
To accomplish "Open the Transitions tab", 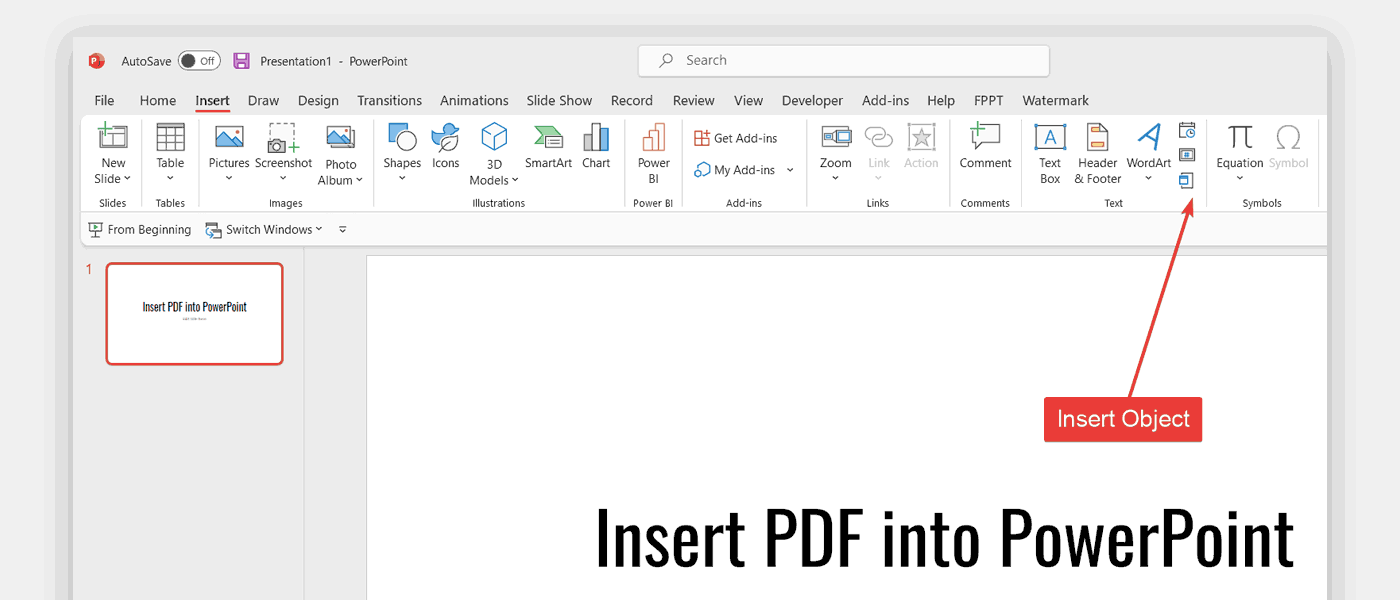I will [x=389, y=101].
